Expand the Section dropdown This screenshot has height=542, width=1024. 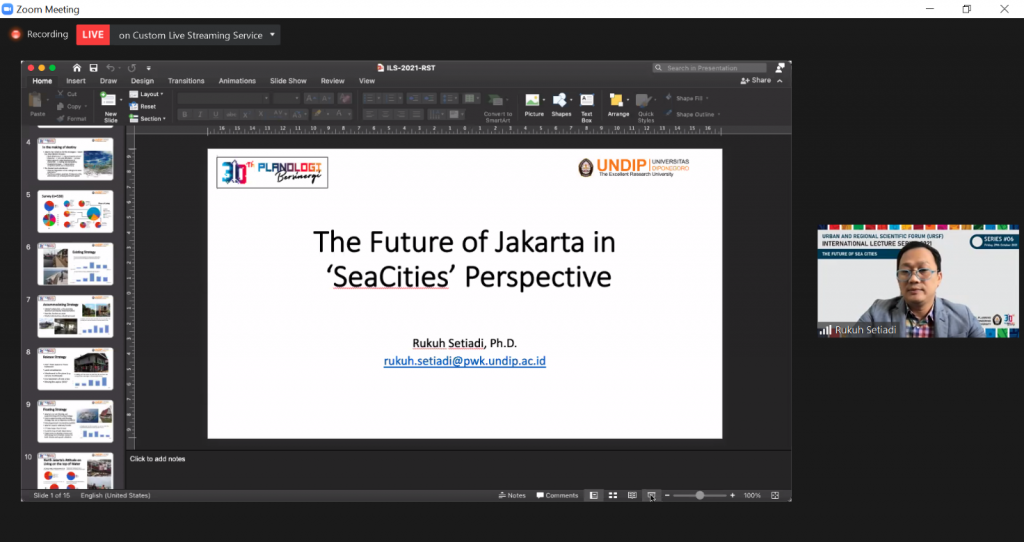point(152,118)
